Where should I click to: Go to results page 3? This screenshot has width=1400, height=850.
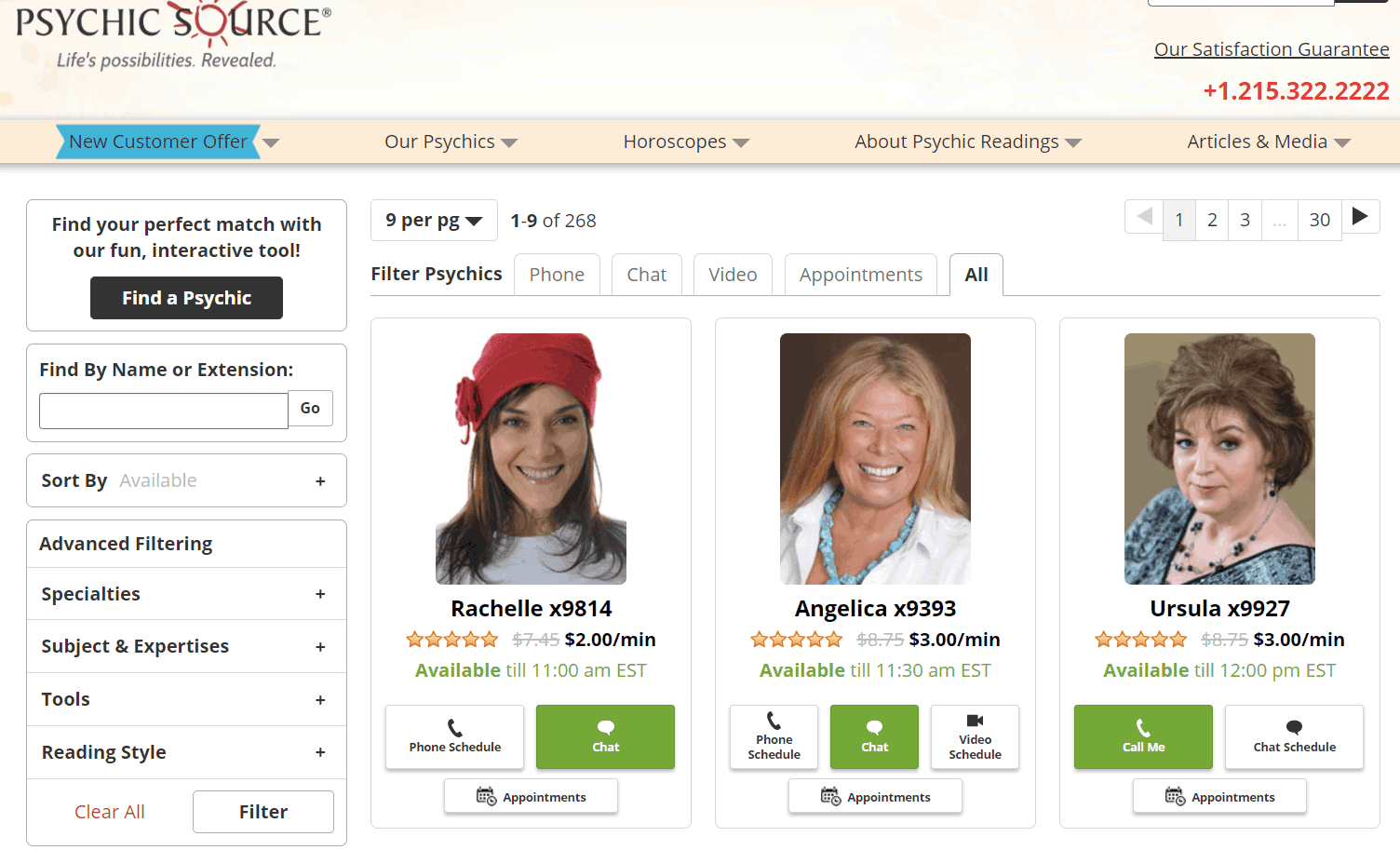[1245, 220]
